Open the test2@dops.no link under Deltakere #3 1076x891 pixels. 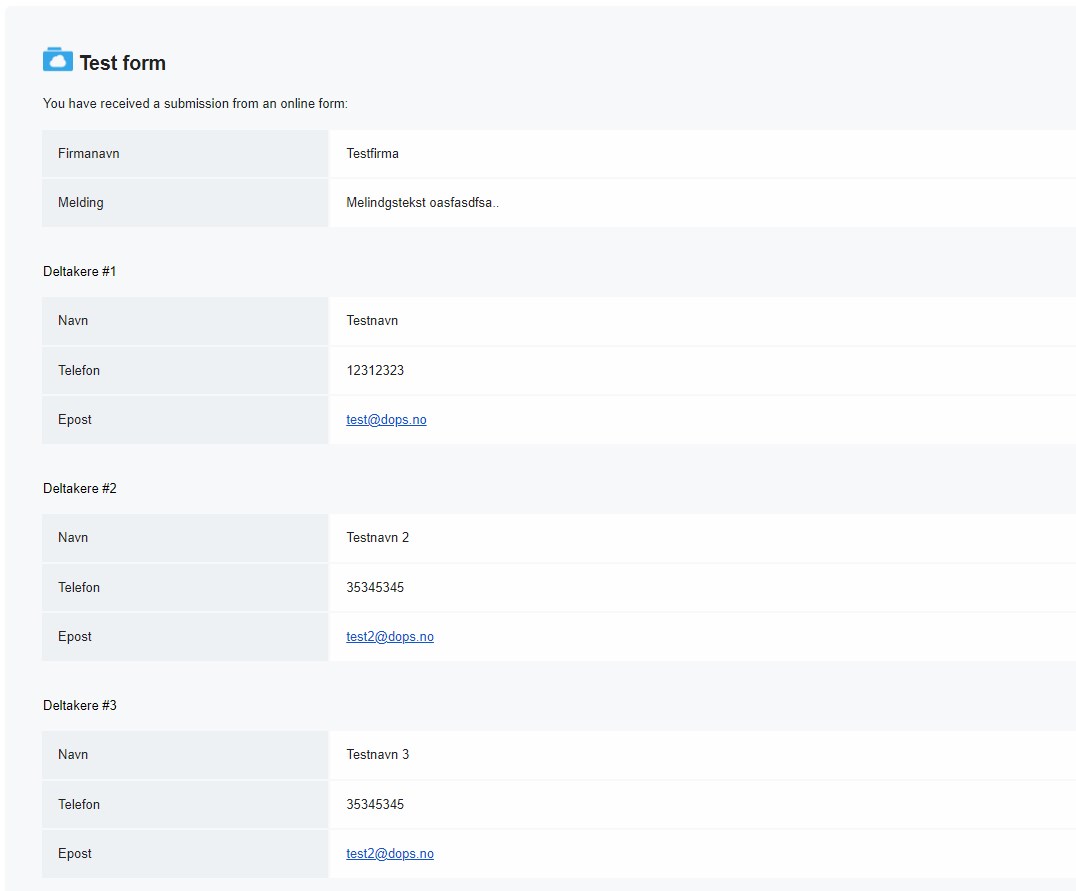pos(390,854)
